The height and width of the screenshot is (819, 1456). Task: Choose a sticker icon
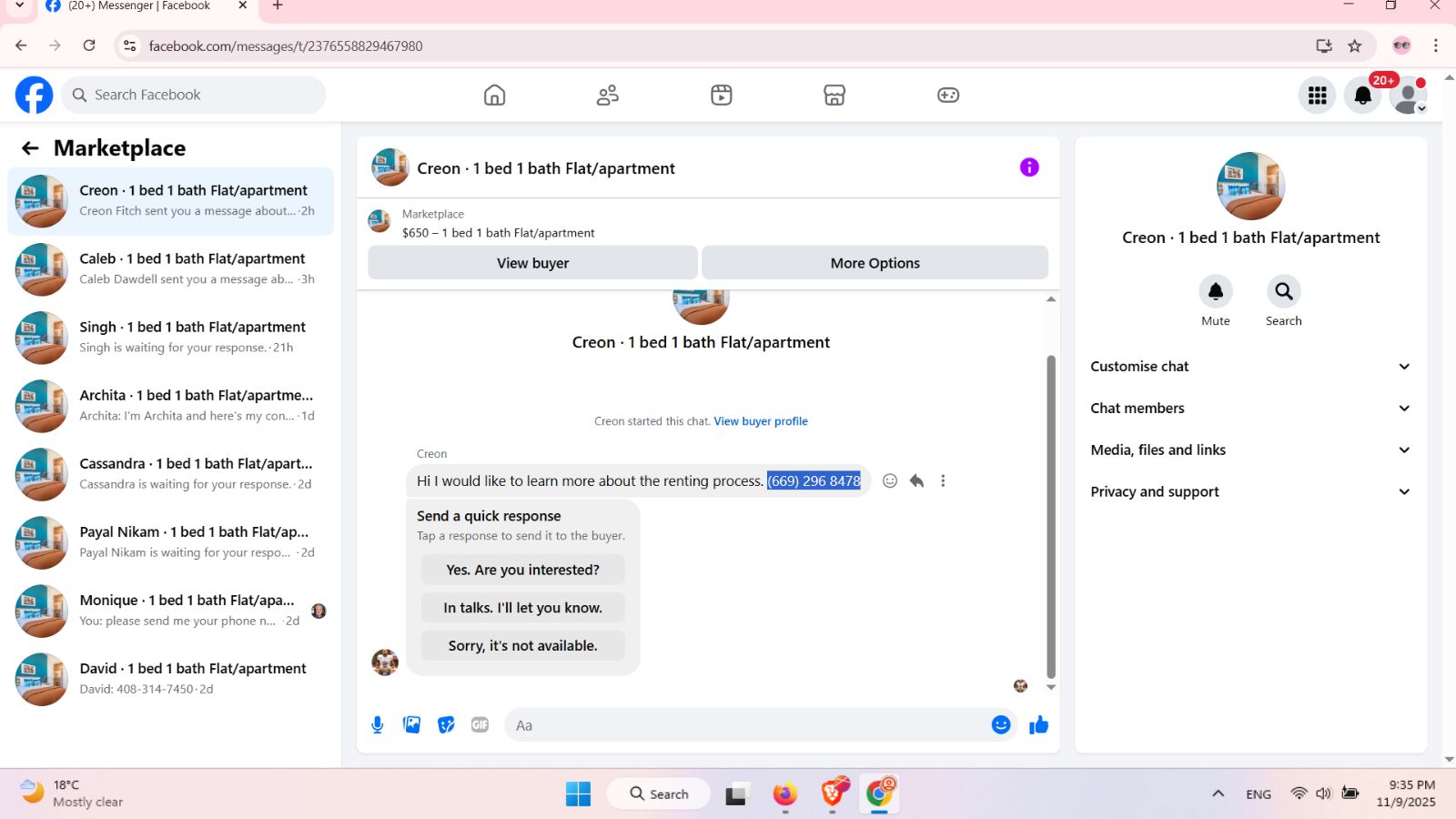[446, 725]
